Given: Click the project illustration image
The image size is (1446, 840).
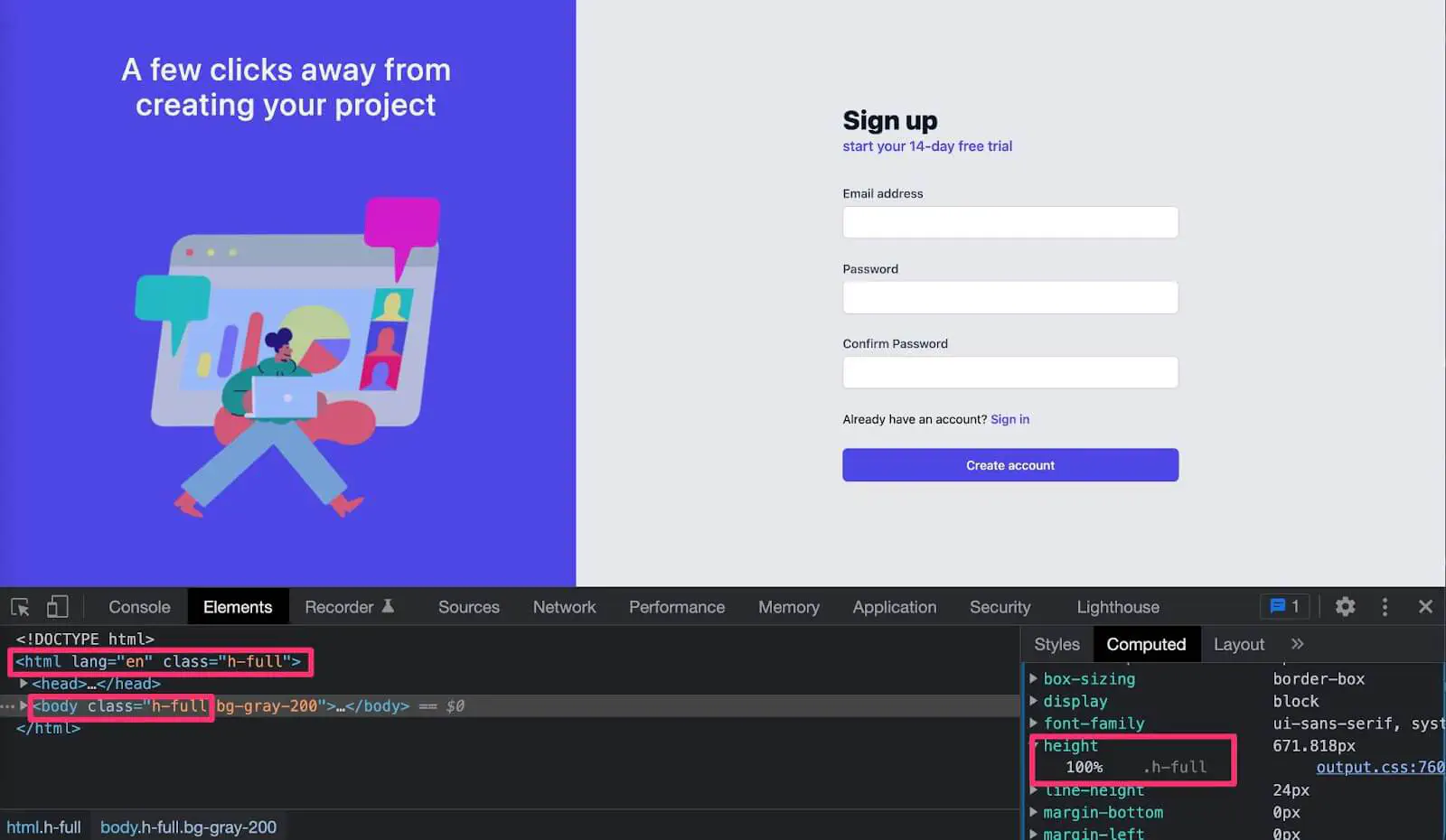Looking at the screenshot, I should [x=287, y=357].
